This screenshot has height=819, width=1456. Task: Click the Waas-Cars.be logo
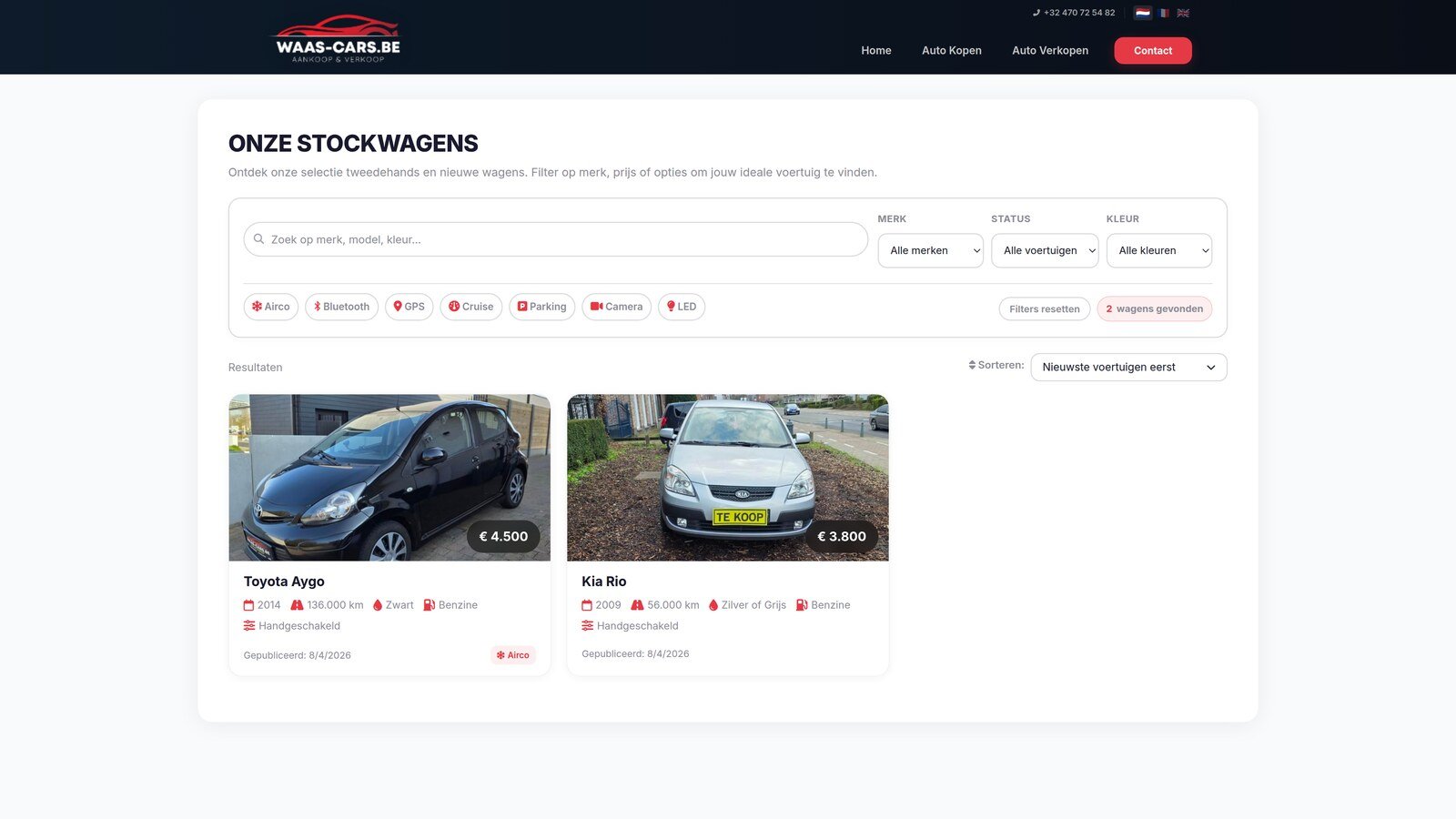coord(338,38)
